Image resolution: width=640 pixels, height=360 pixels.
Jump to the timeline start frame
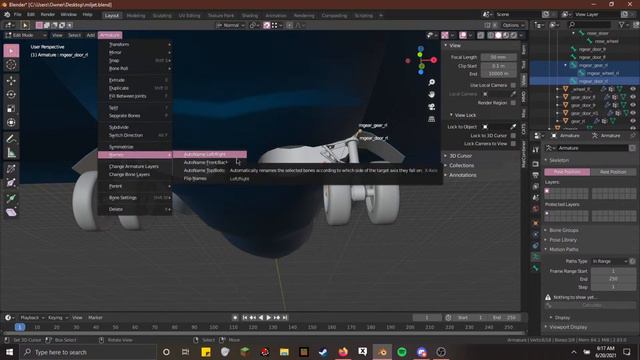[245, 318]
